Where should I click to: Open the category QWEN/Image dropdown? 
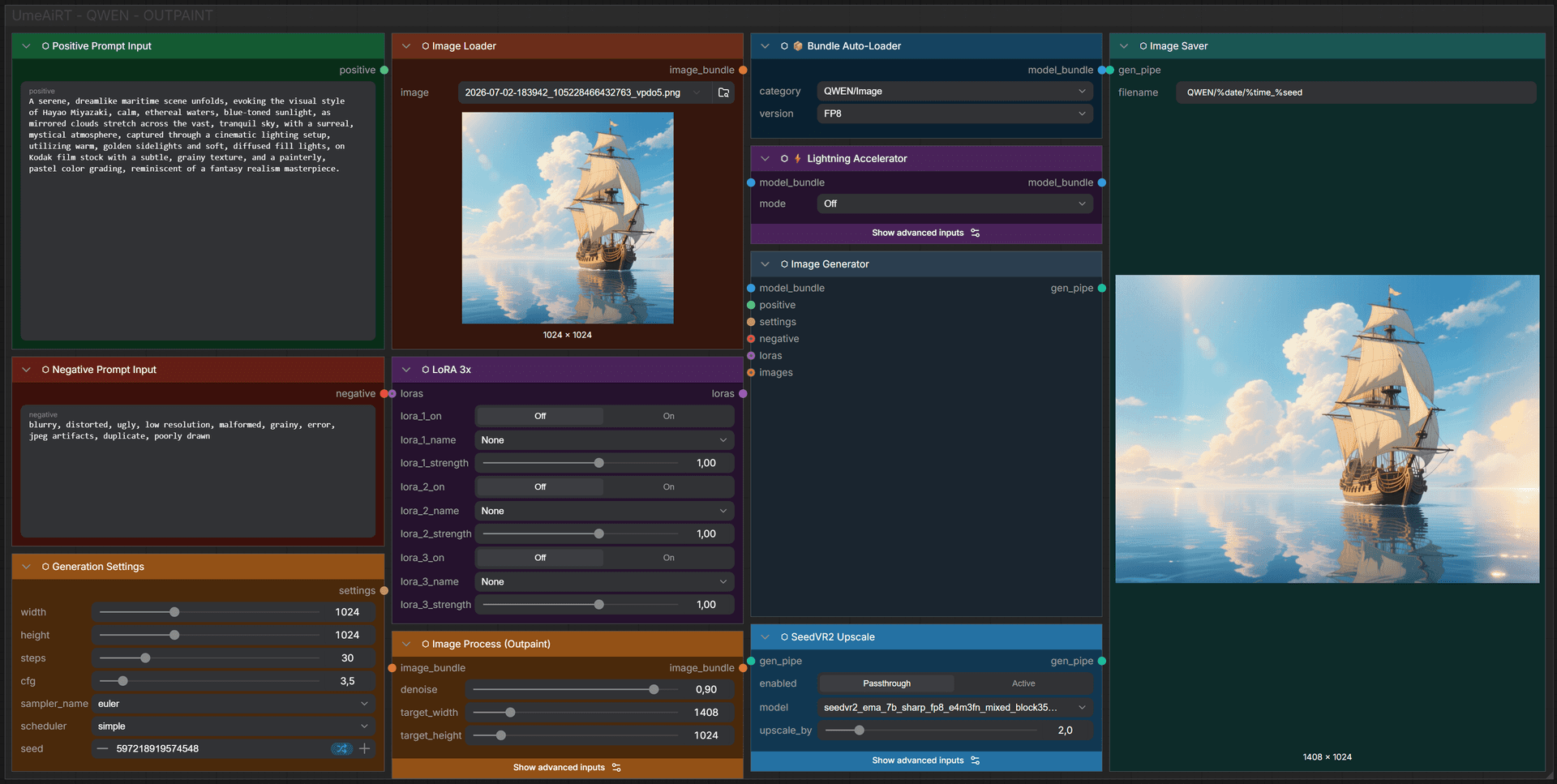coord(954,91)
